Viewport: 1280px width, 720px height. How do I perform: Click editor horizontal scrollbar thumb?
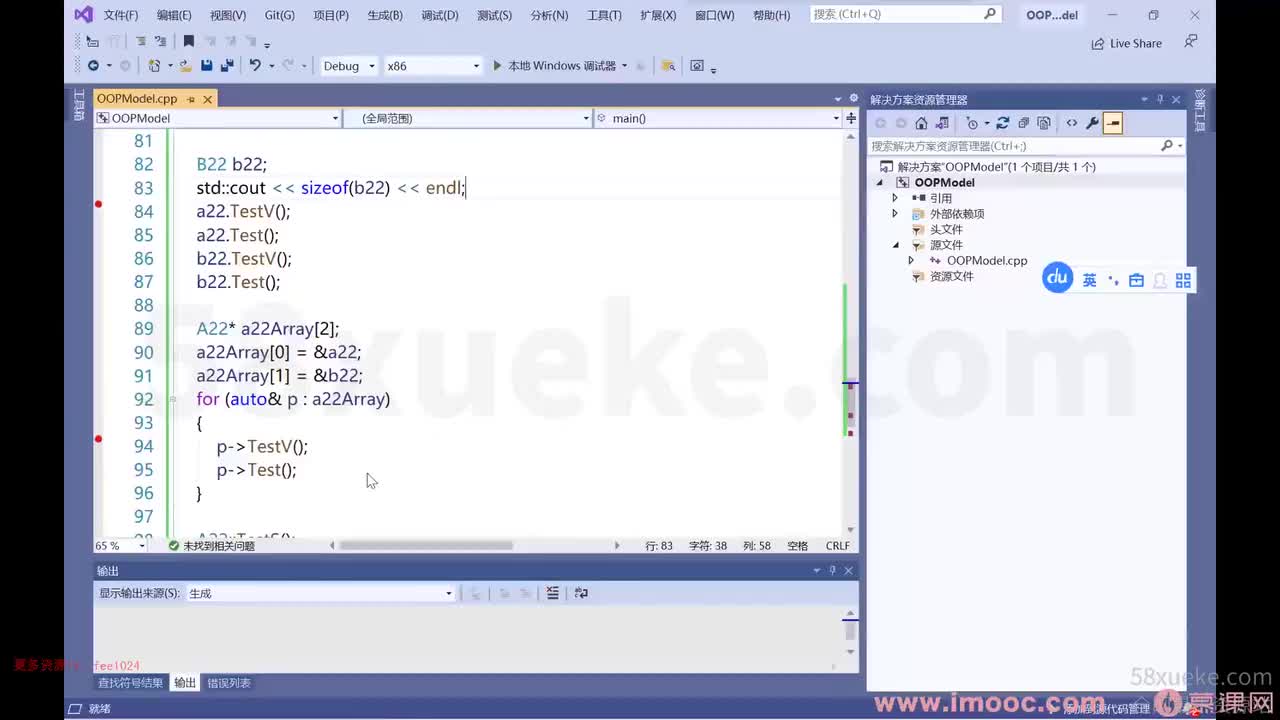(426, 546)
